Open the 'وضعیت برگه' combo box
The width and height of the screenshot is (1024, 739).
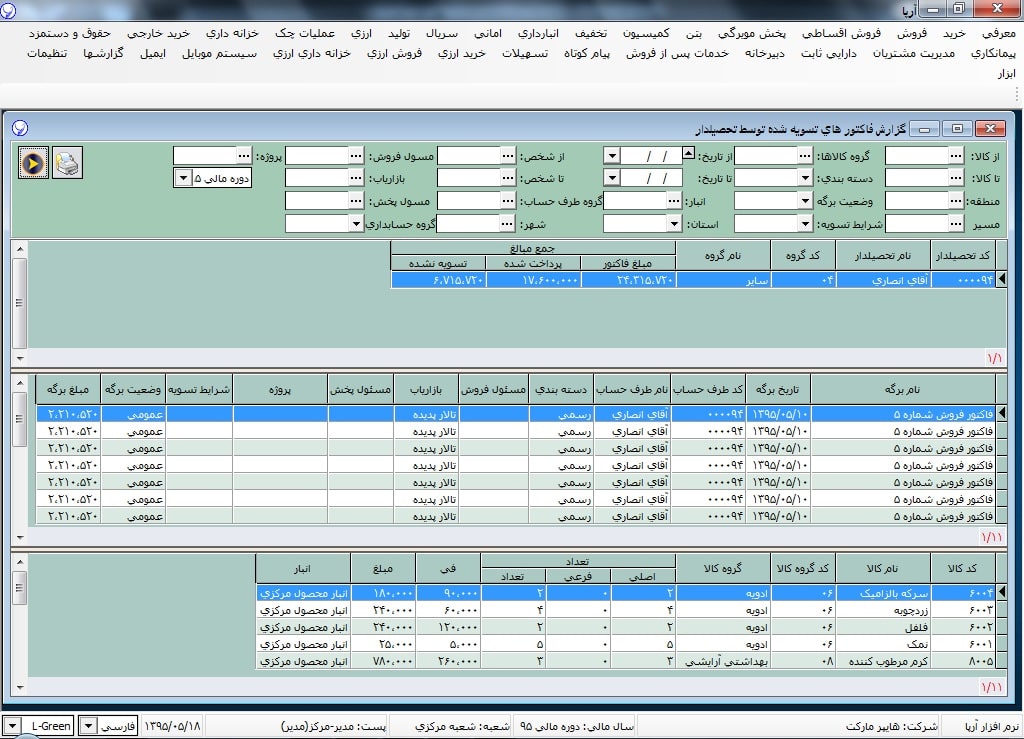805,200
